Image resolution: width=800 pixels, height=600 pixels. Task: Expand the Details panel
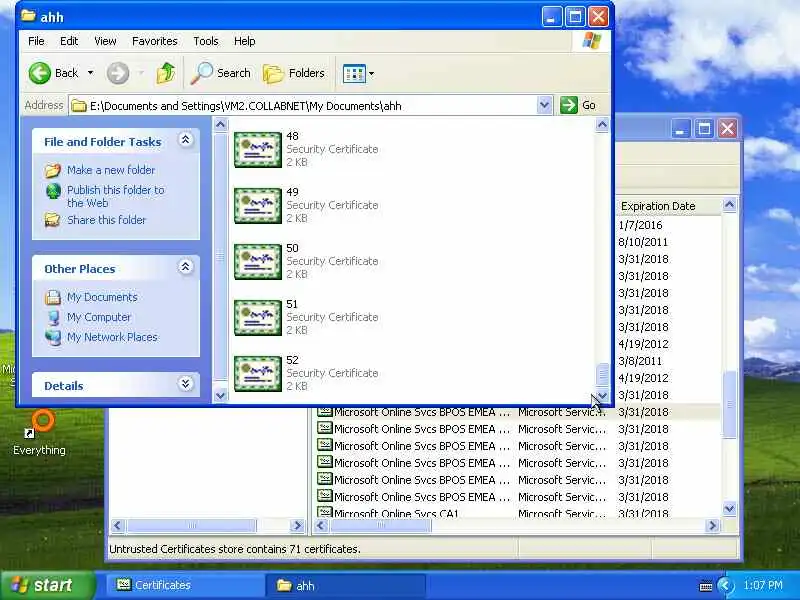186,384
